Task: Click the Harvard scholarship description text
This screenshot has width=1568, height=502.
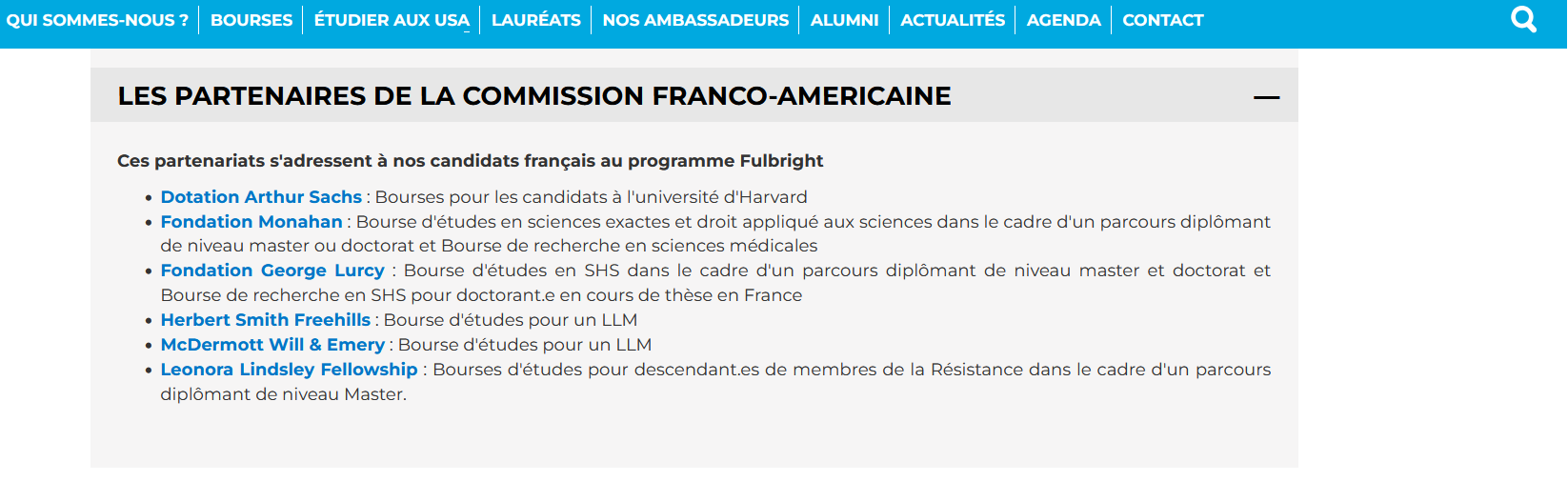Action: pos(591,197)
